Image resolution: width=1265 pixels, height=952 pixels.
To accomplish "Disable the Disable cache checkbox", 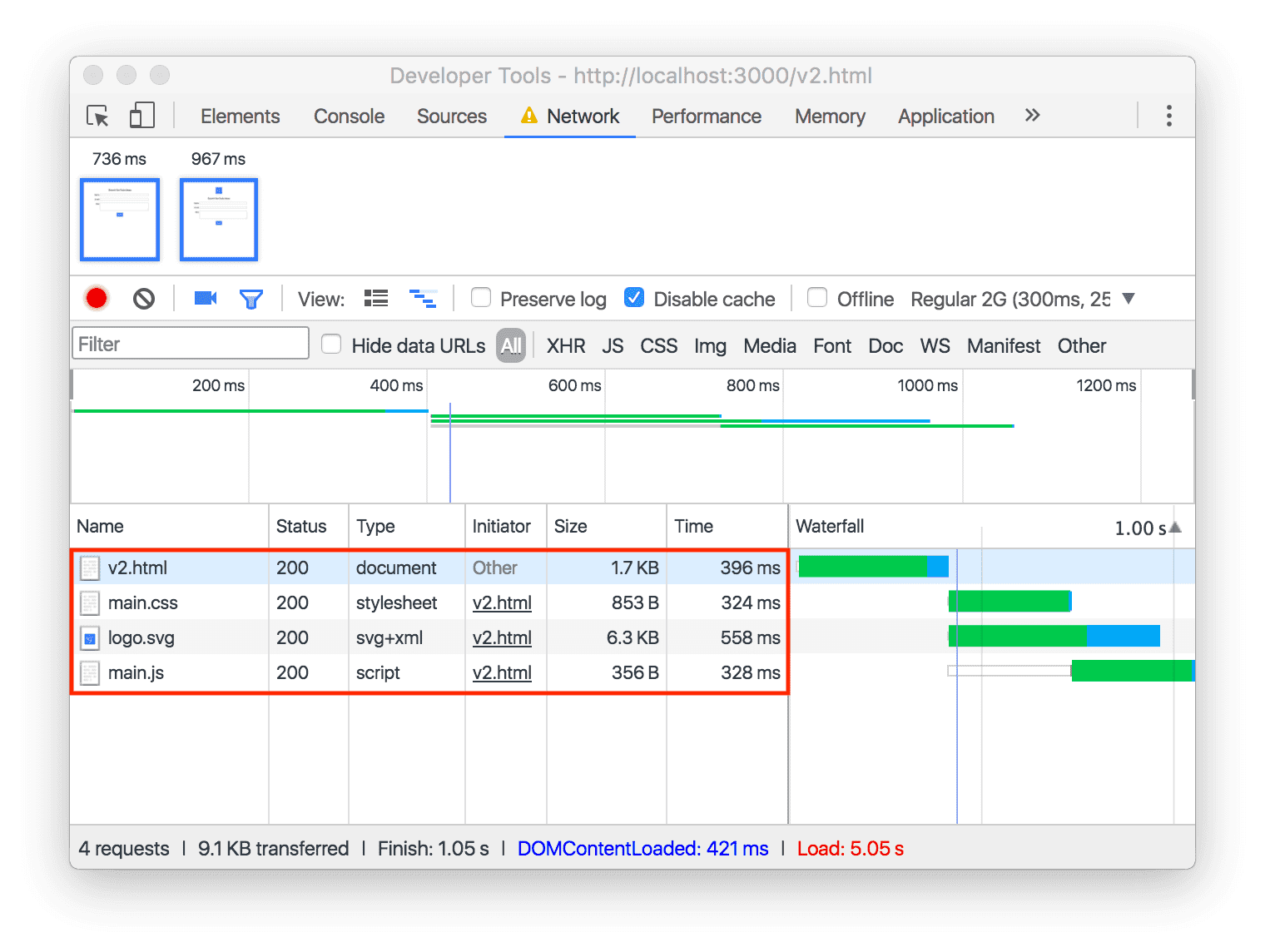I will point(634,298).
